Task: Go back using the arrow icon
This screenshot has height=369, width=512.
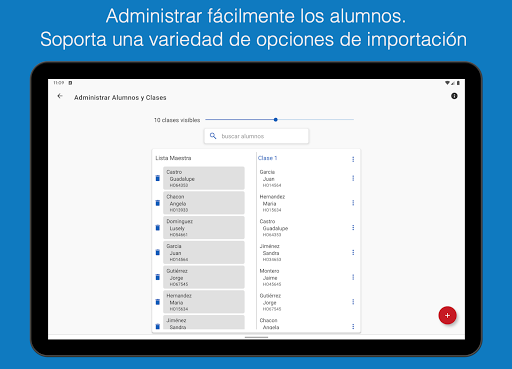Action: (x=60, y=96)
